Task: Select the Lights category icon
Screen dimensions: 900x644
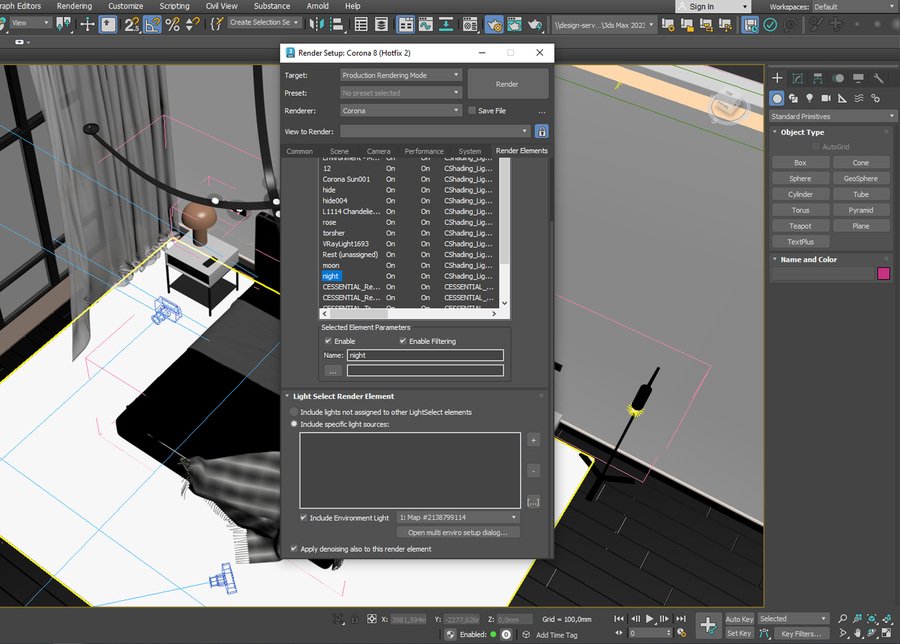Action: click(809, 98)
